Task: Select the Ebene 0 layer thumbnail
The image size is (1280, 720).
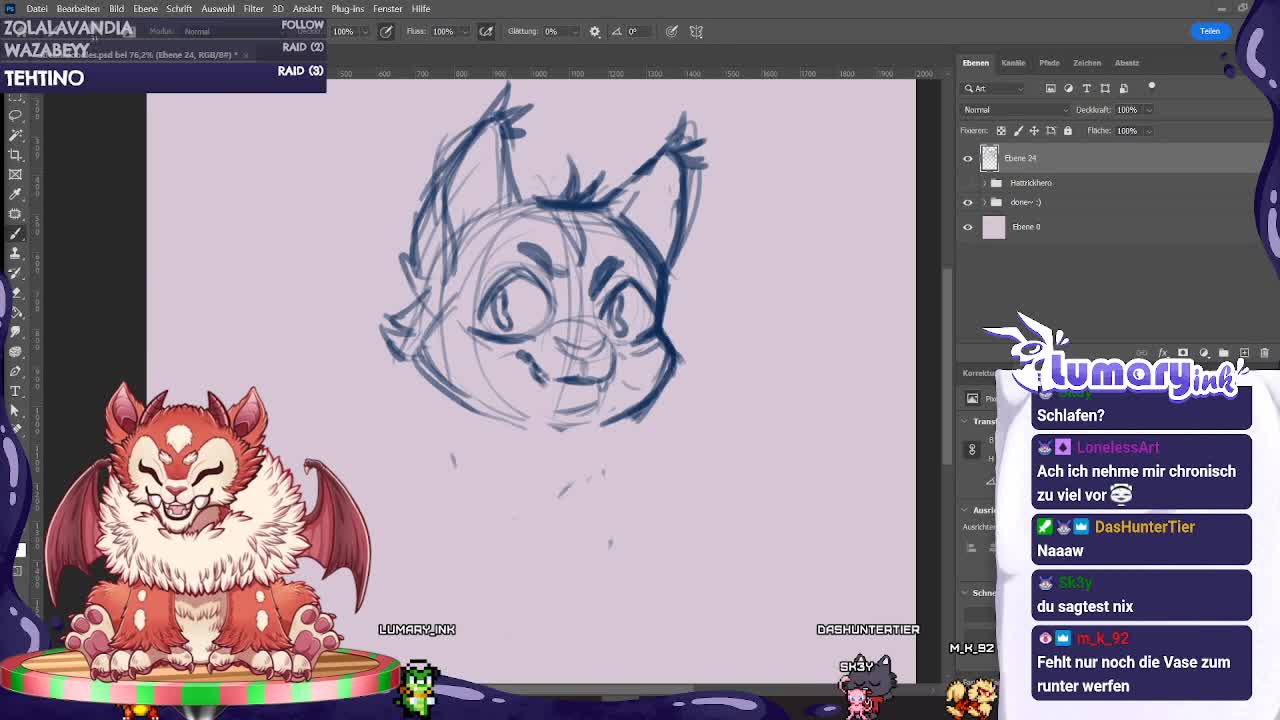Action: [993, 227]
